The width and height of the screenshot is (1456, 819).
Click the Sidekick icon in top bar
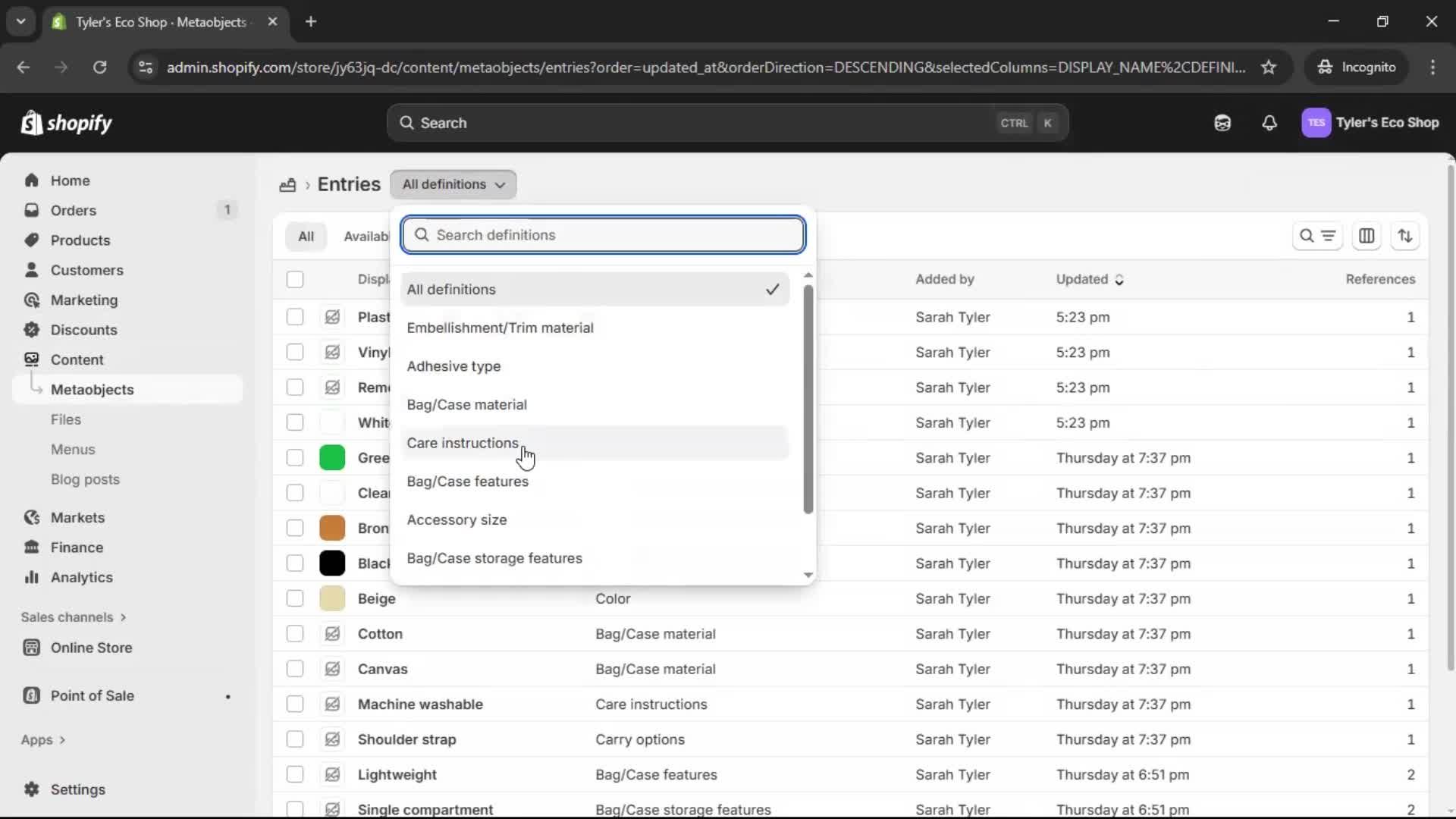pos(1222,123)
